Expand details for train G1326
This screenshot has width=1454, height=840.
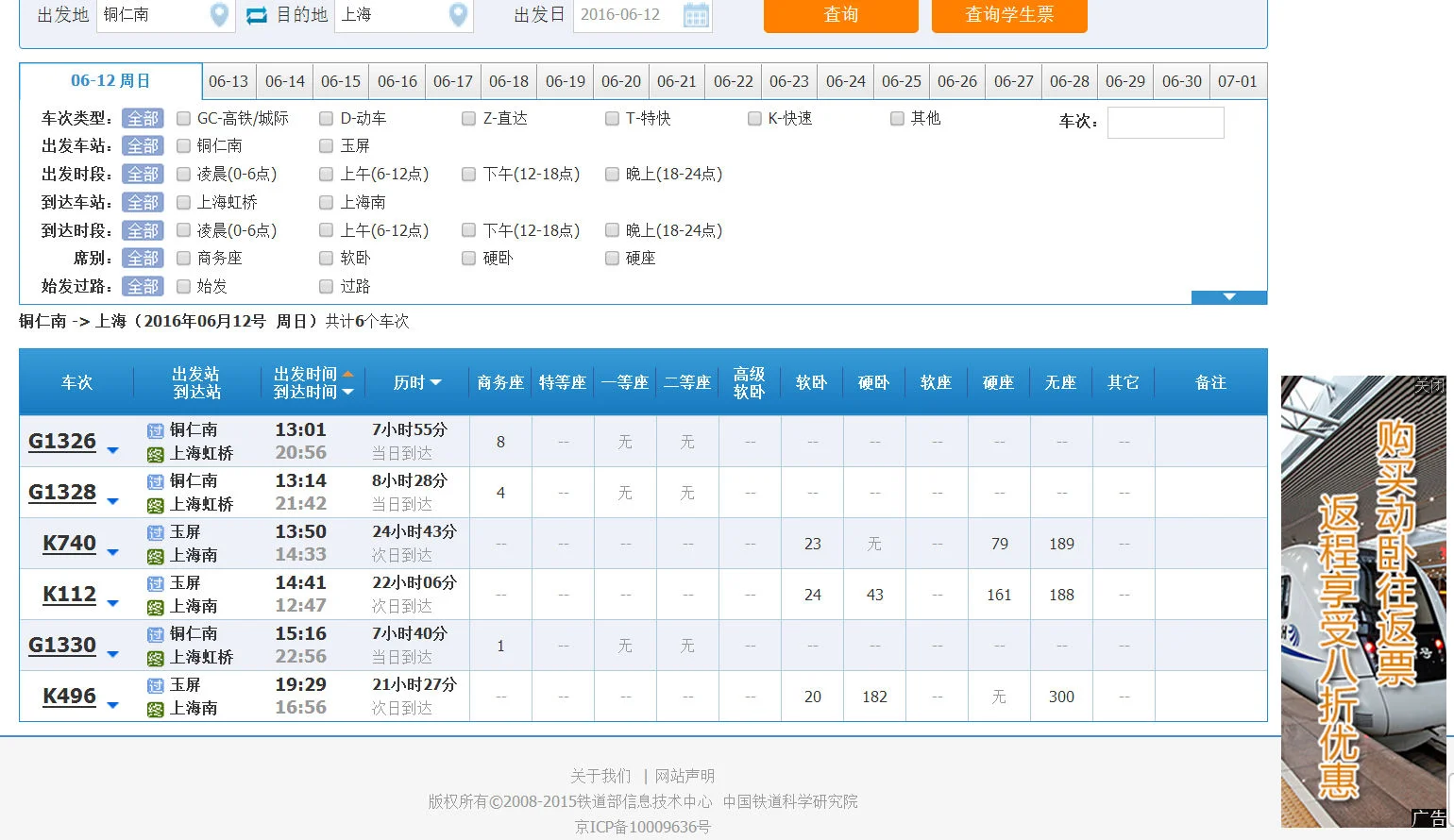(x=112, y=451)
